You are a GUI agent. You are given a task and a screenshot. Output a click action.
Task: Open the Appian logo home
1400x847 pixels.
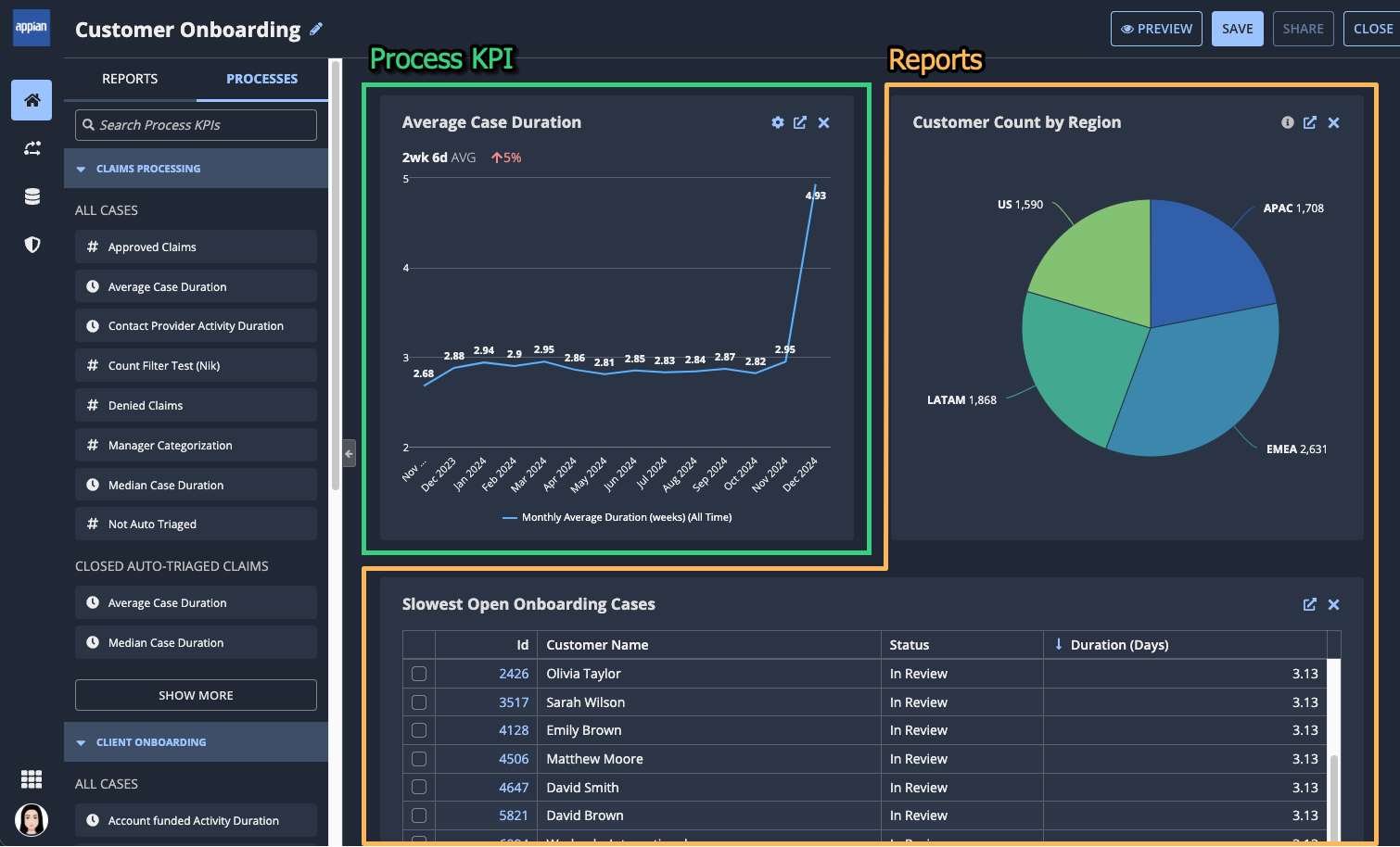pyautogui.click(x=32, y=28)
